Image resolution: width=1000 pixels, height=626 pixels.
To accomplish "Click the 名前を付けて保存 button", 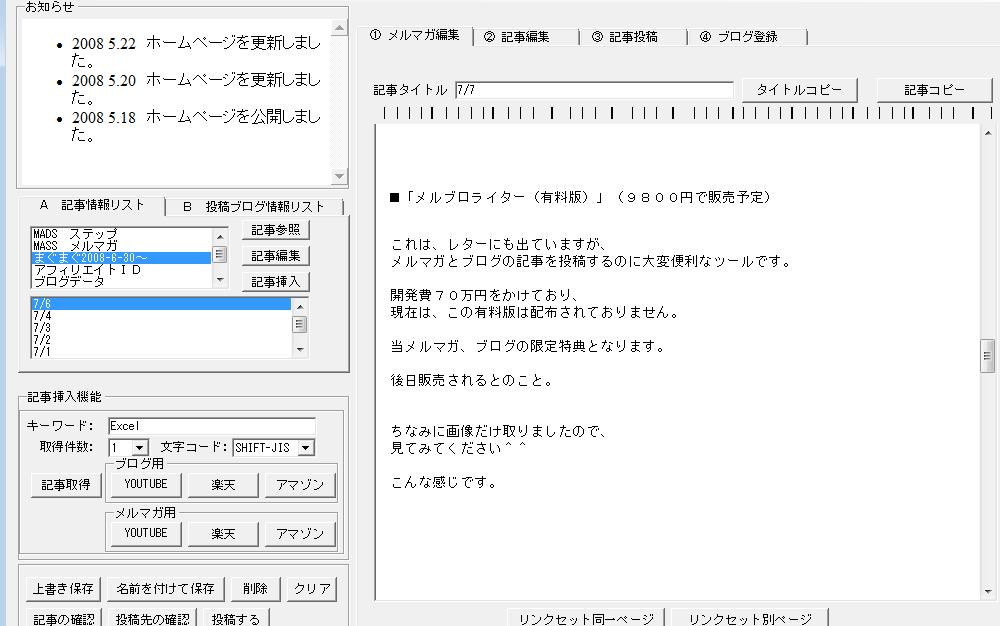I will (165, 589).
